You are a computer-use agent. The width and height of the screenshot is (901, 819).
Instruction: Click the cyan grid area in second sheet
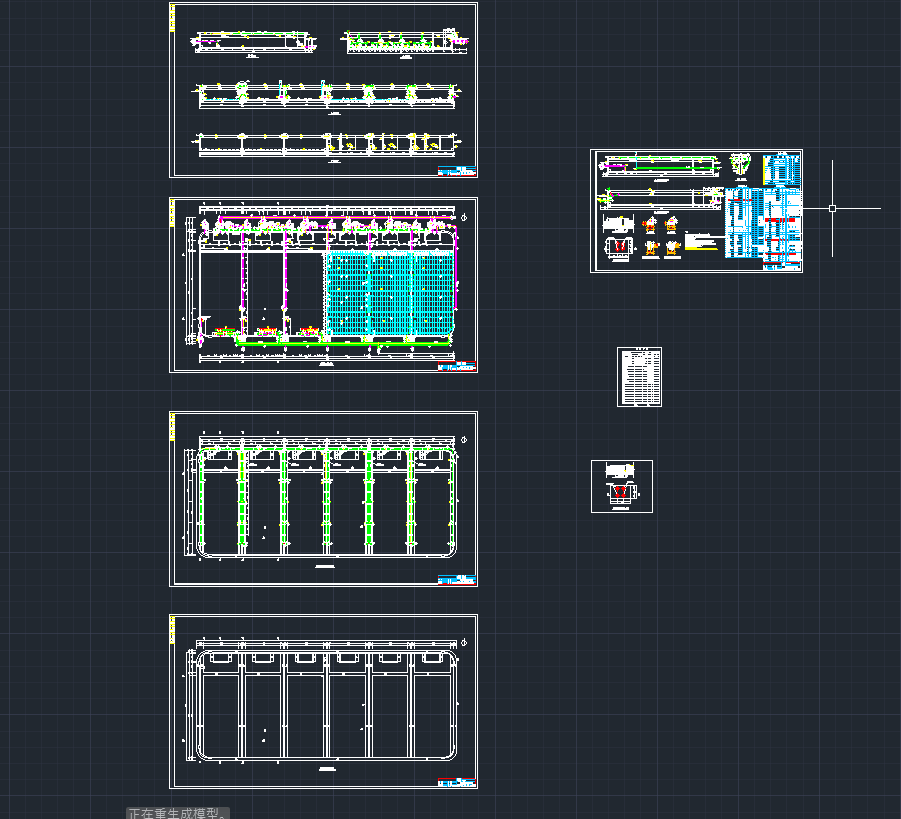(391, 293)
